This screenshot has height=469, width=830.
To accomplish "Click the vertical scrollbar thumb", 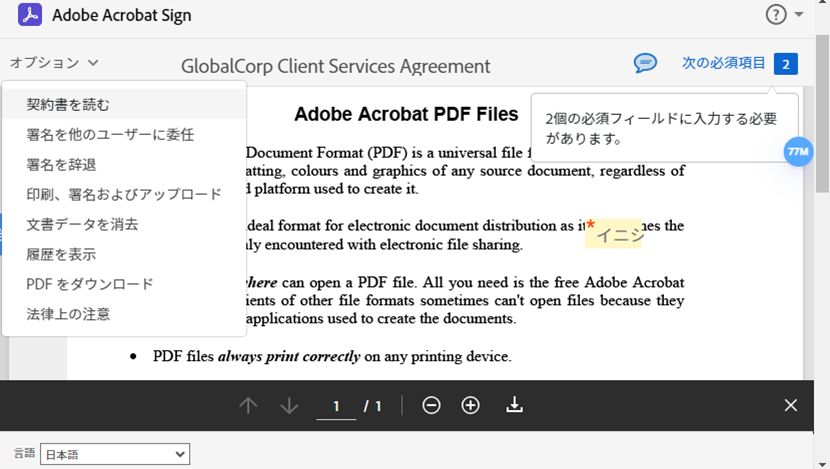I will 822,114.
